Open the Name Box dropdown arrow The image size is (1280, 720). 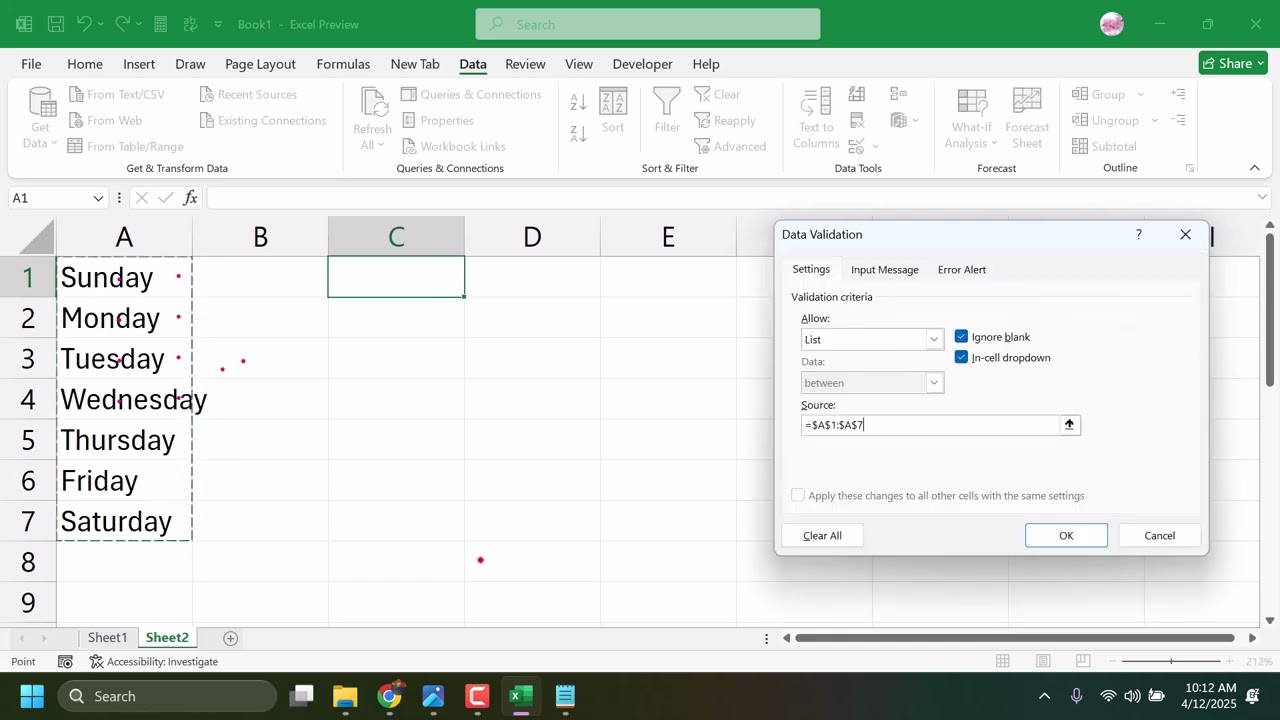click(98, 198)
